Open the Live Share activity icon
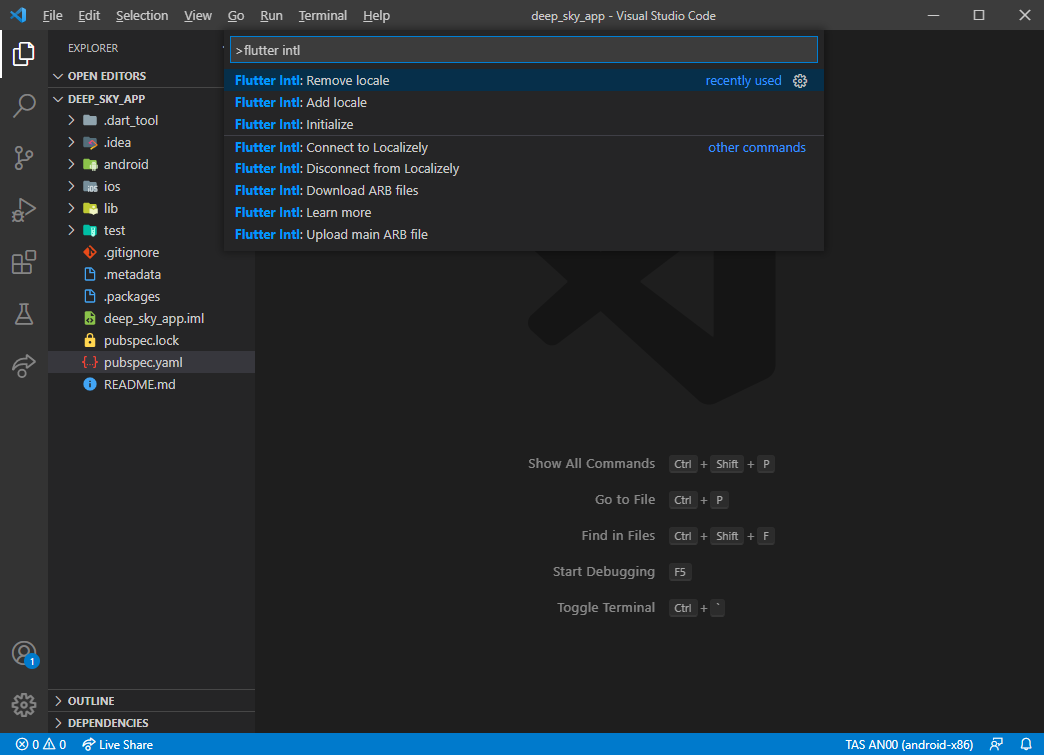 (24, 366)
